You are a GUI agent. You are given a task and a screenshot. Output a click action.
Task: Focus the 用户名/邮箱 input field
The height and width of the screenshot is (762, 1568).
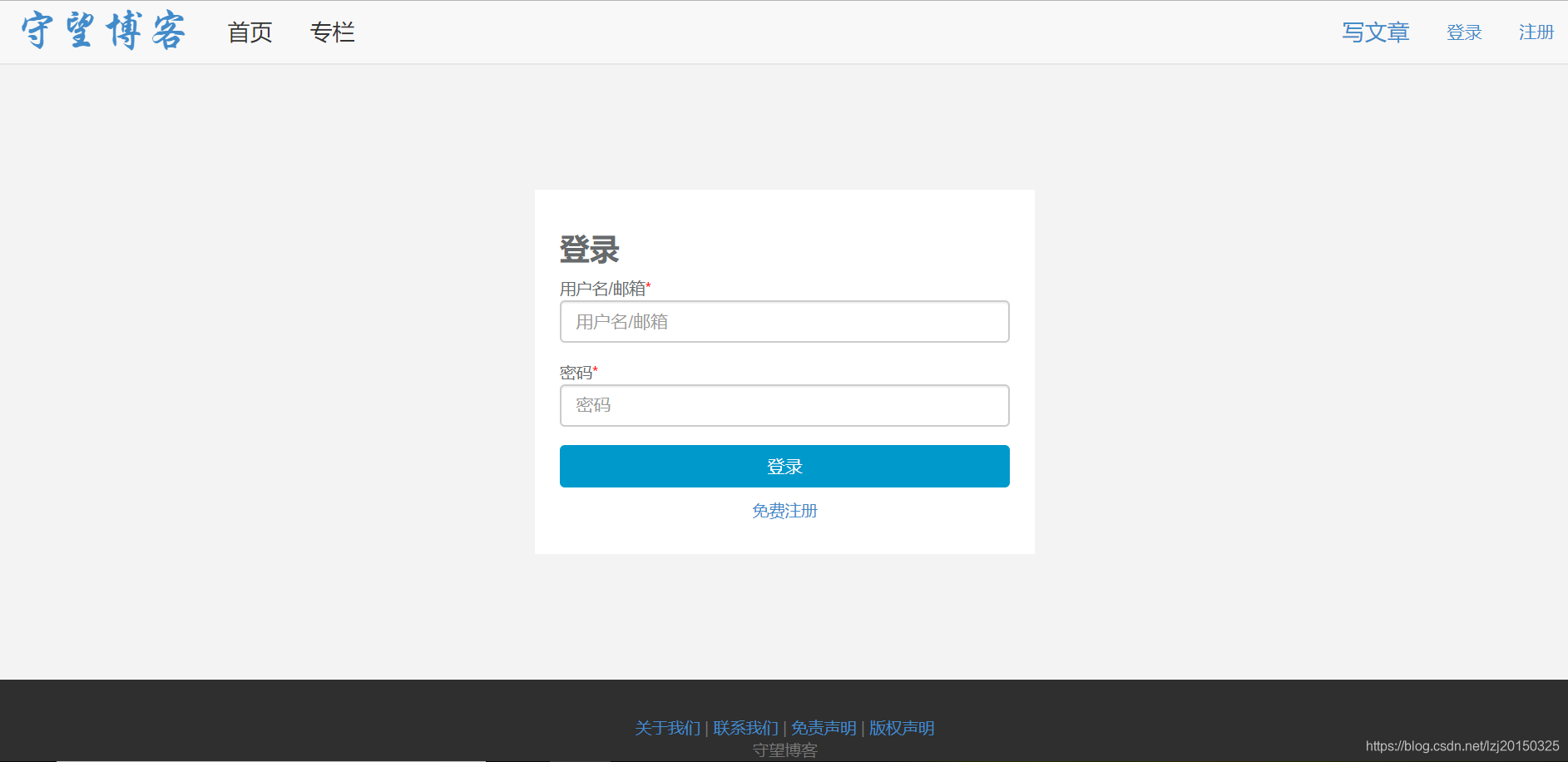point(784,321)
